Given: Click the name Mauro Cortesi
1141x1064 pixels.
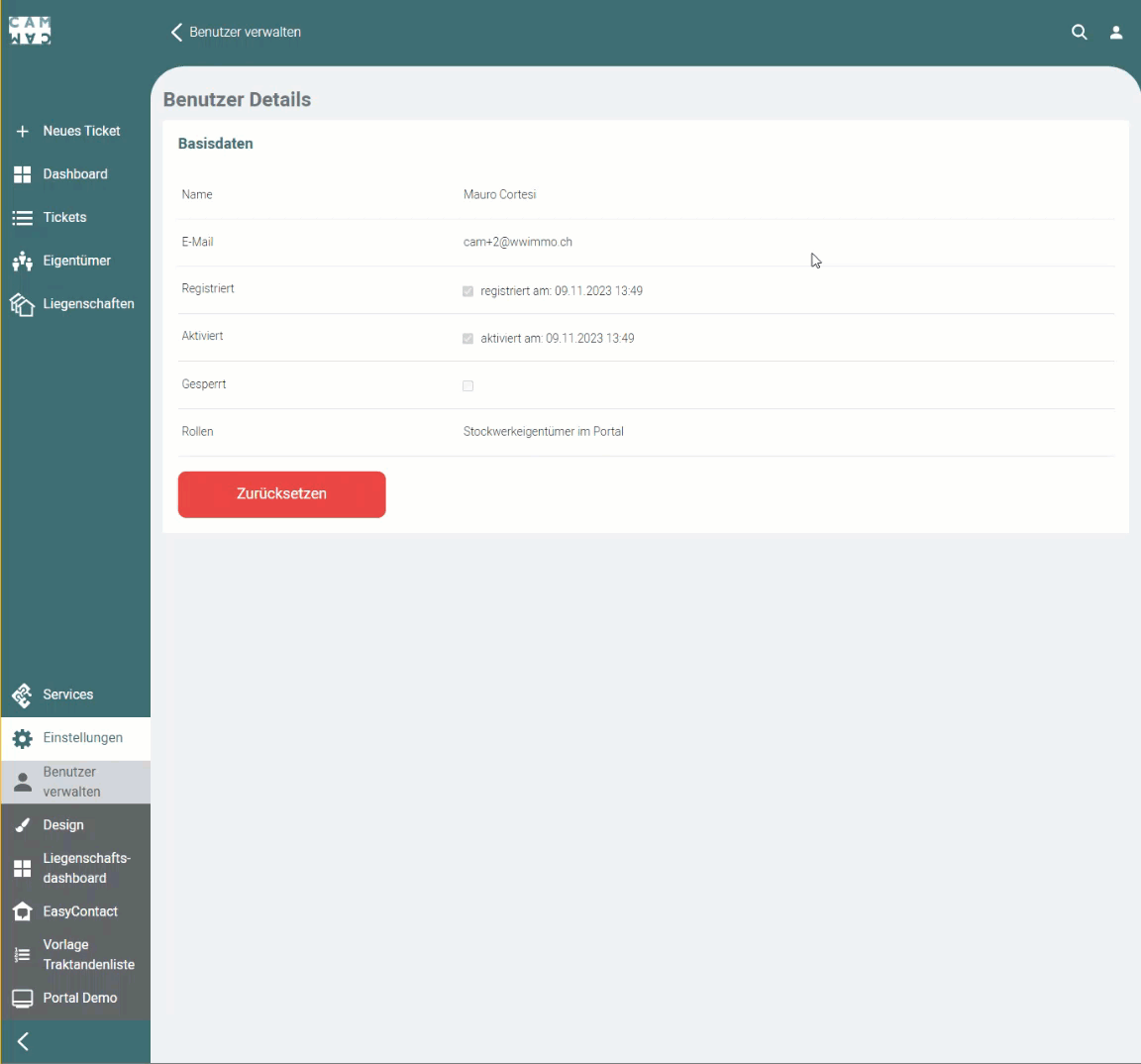Looking at the screenshot, I should [499, 194].
